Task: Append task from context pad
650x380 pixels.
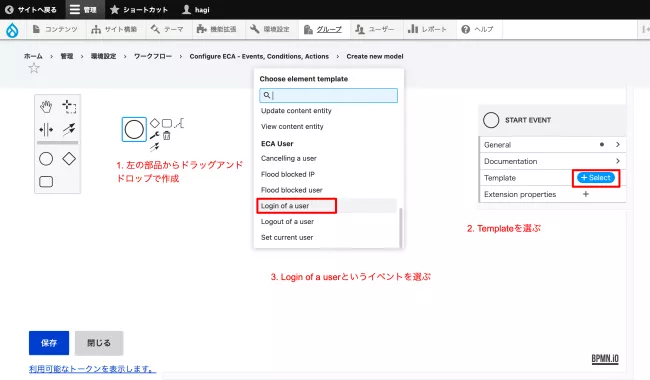Action: pos(167,123)
